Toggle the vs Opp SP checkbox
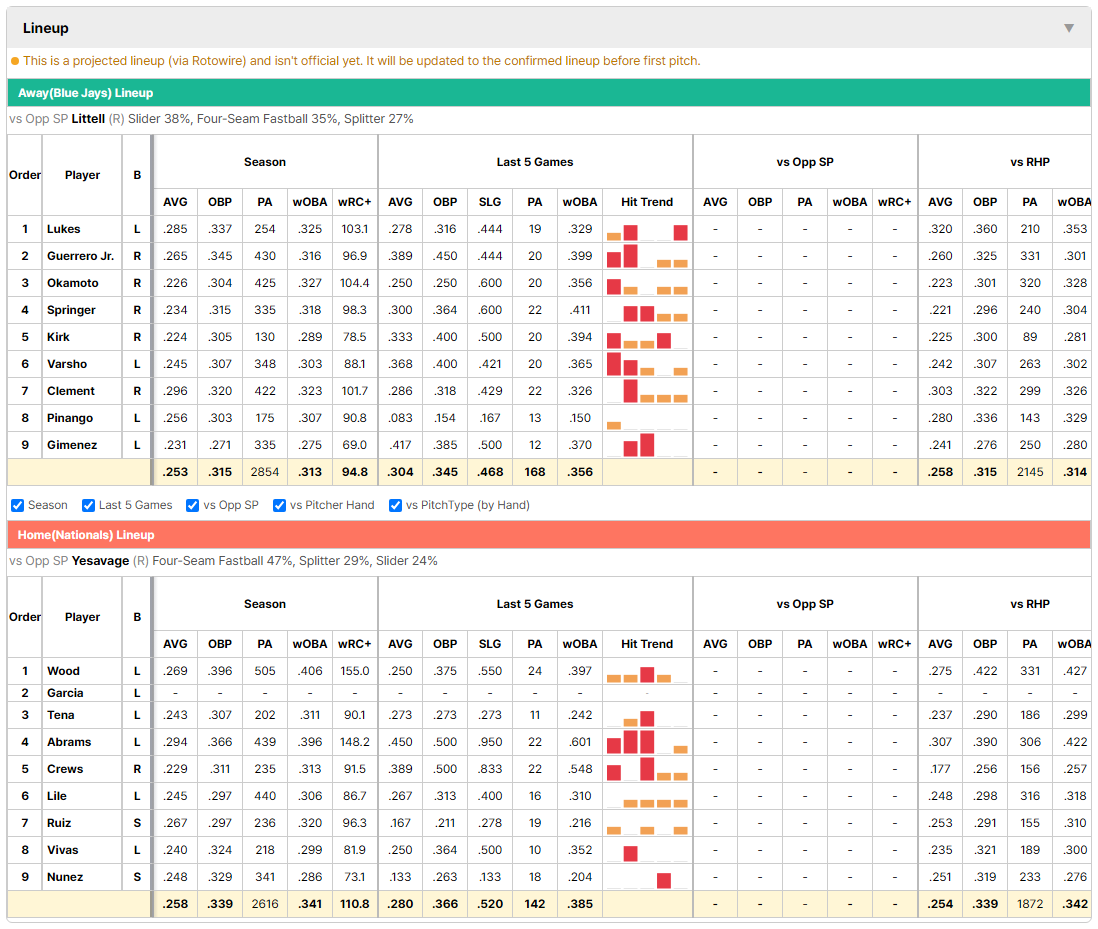 pyautogui.click(x=193, y=505)
